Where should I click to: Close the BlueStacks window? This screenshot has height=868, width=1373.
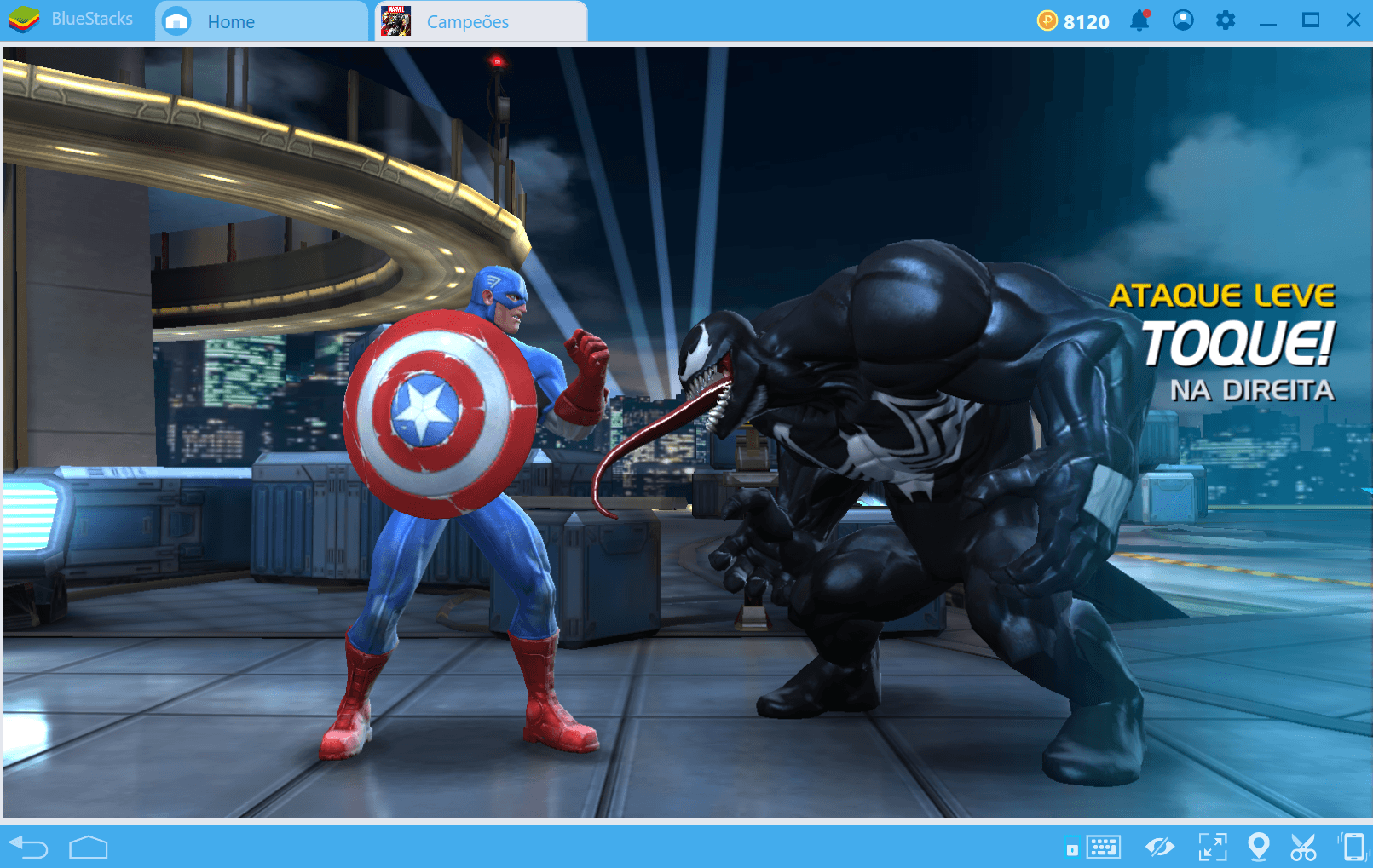[x=1353, y=20]
